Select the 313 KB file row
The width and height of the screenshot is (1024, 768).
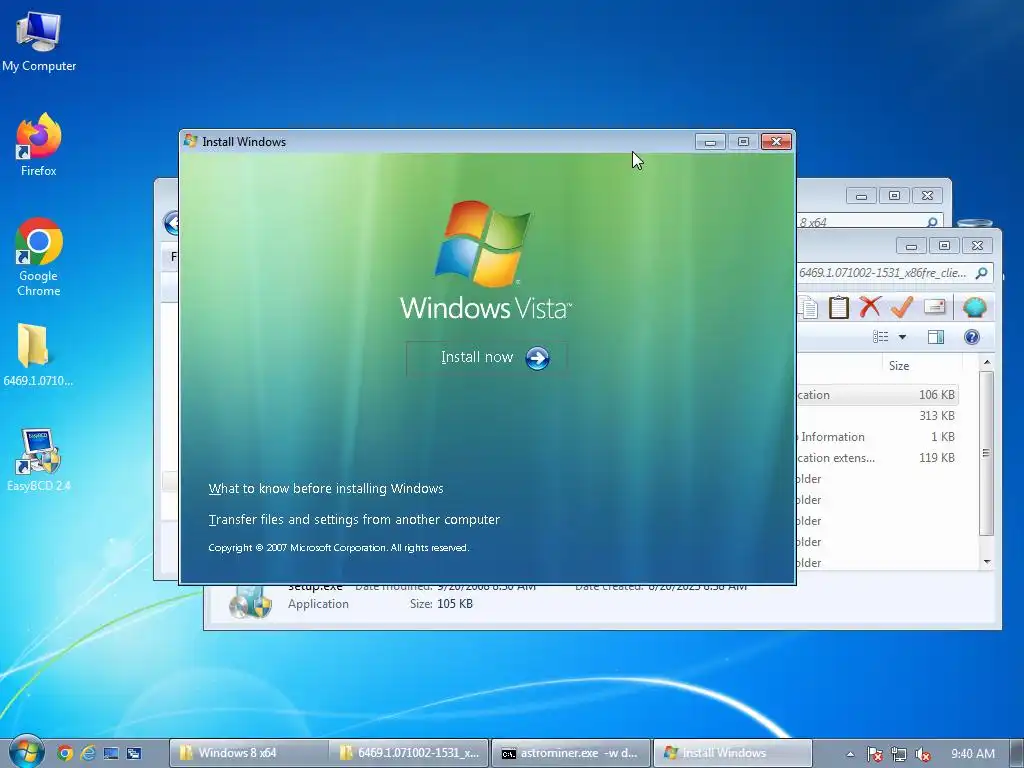point(877,416)
